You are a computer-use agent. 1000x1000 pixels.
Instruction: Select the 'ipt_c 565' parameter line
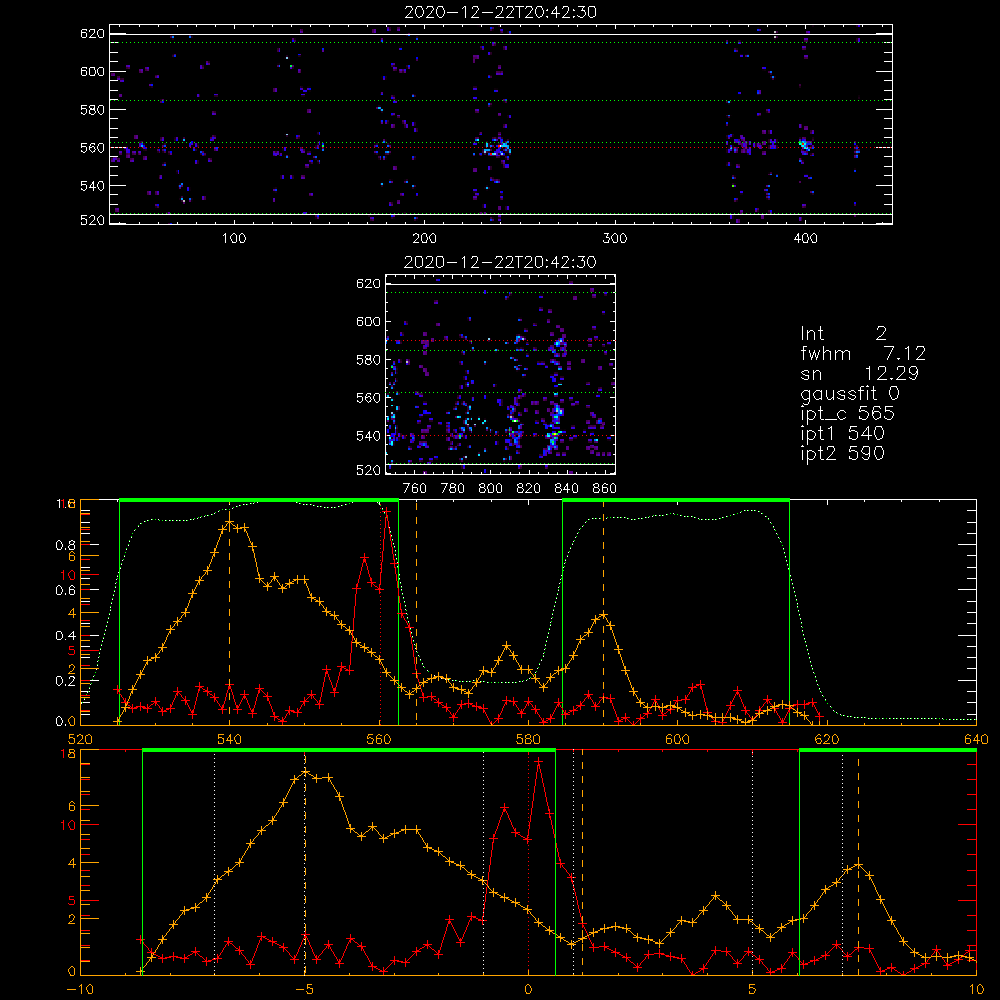point(848,413)
